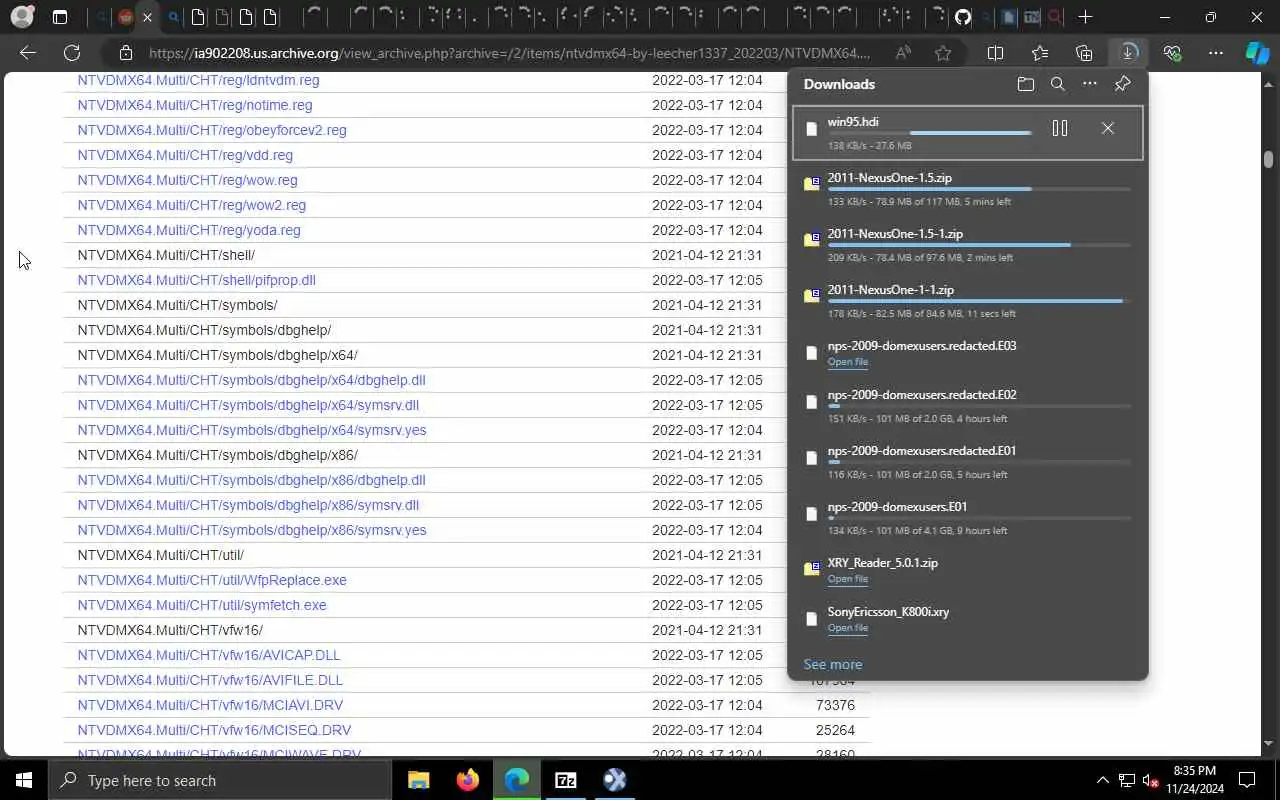Select the 2011-NexusOne-1.5.zip download item

tap(967, 189)
